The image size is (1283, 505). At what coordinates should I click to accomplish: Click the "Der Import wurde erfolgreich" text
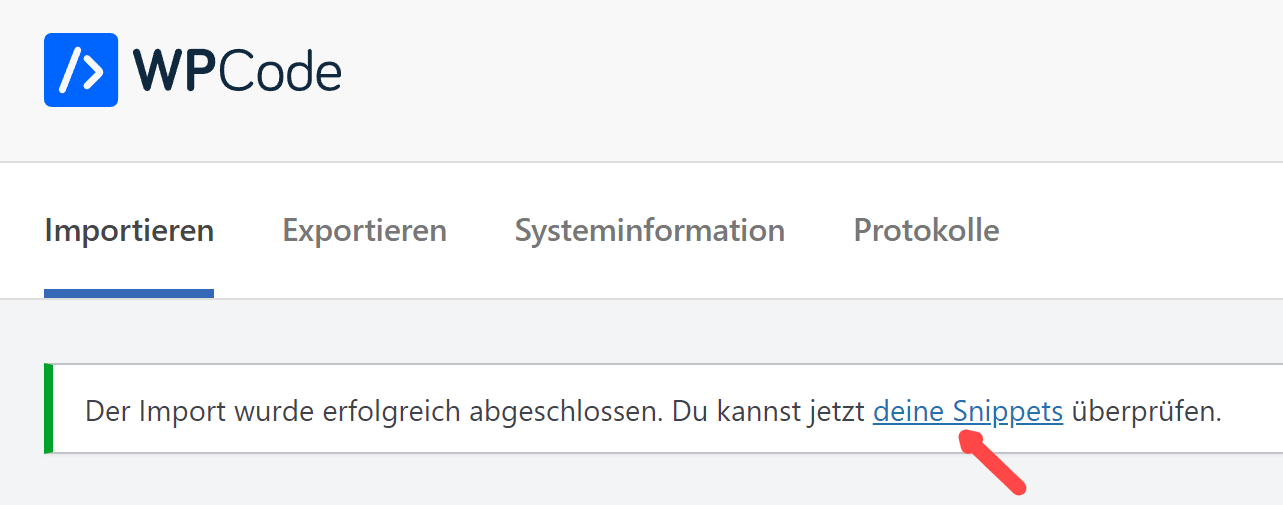250,412
